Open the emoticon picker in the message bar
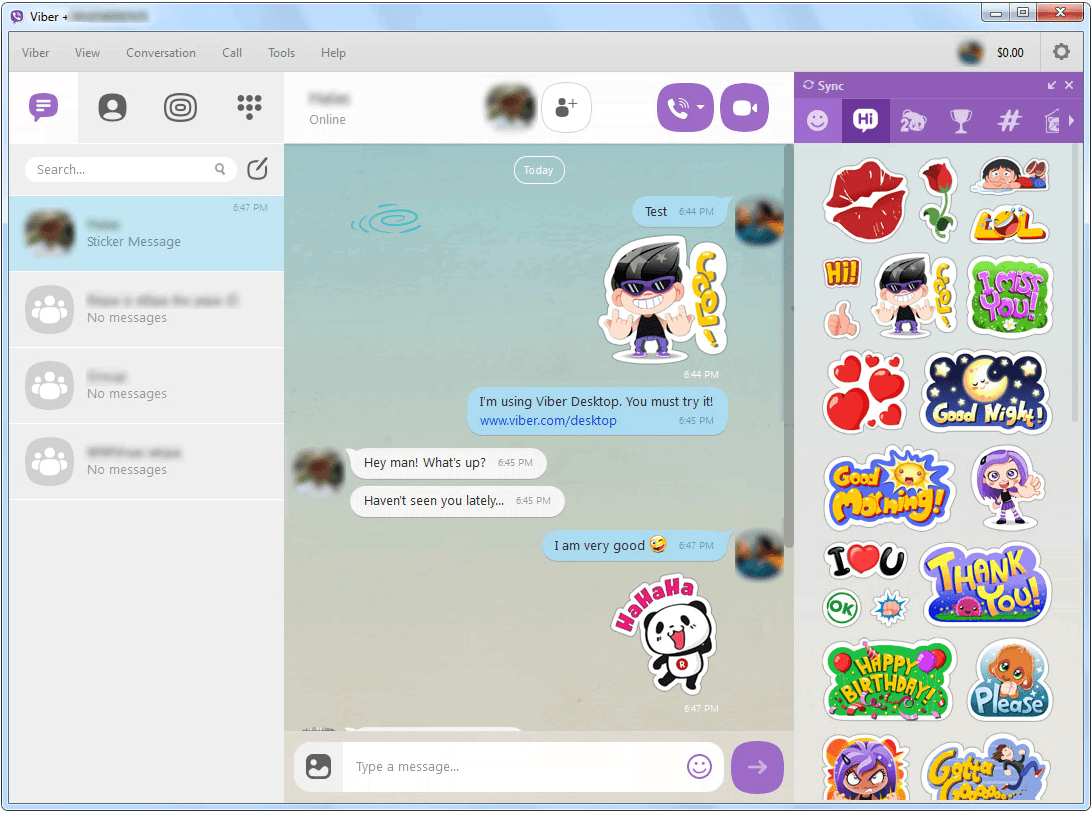The height and width of the screenshot is (813, 1092). coord(699,766)
